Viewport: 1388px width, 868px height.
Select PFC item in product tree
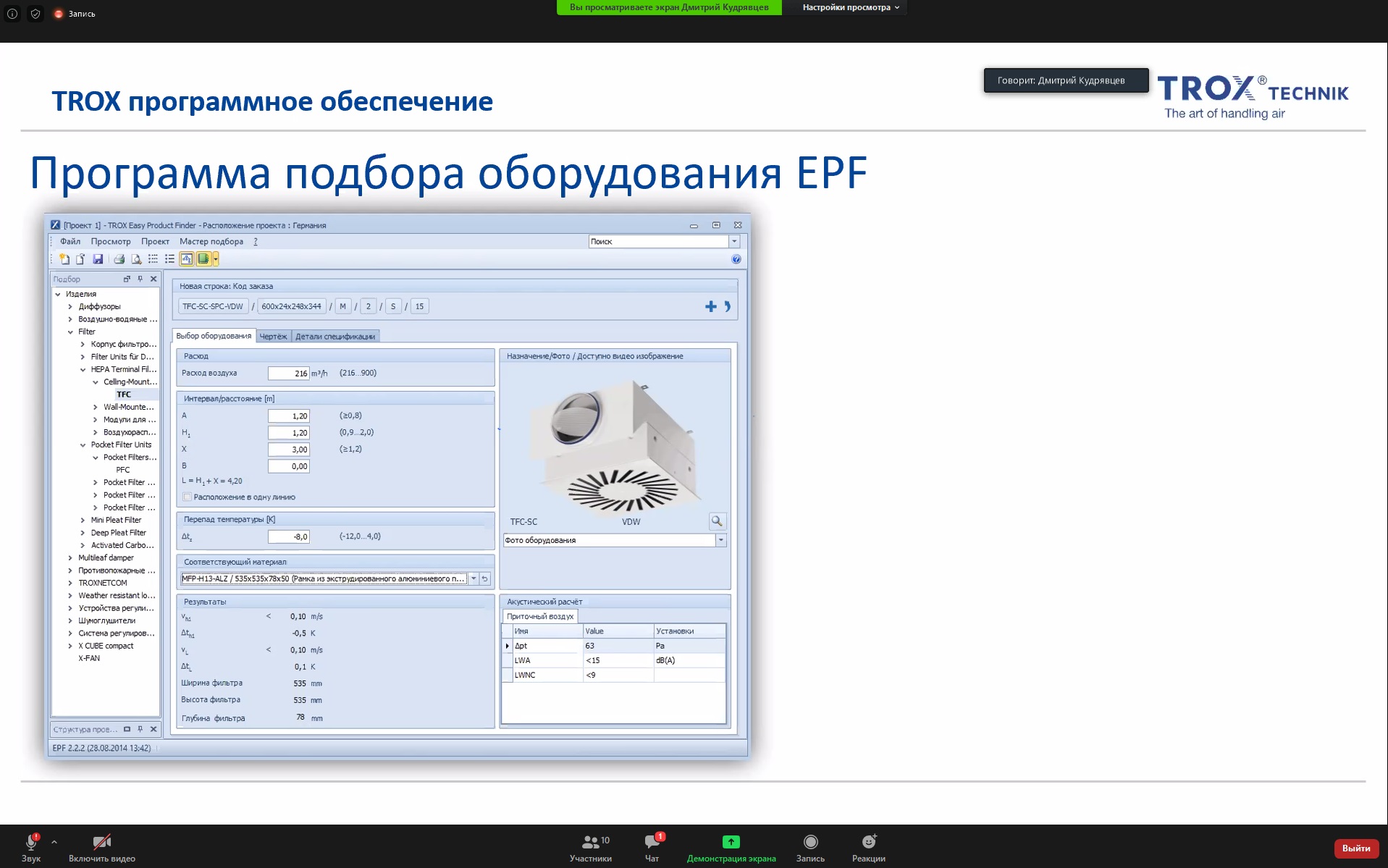coord(123,470)
